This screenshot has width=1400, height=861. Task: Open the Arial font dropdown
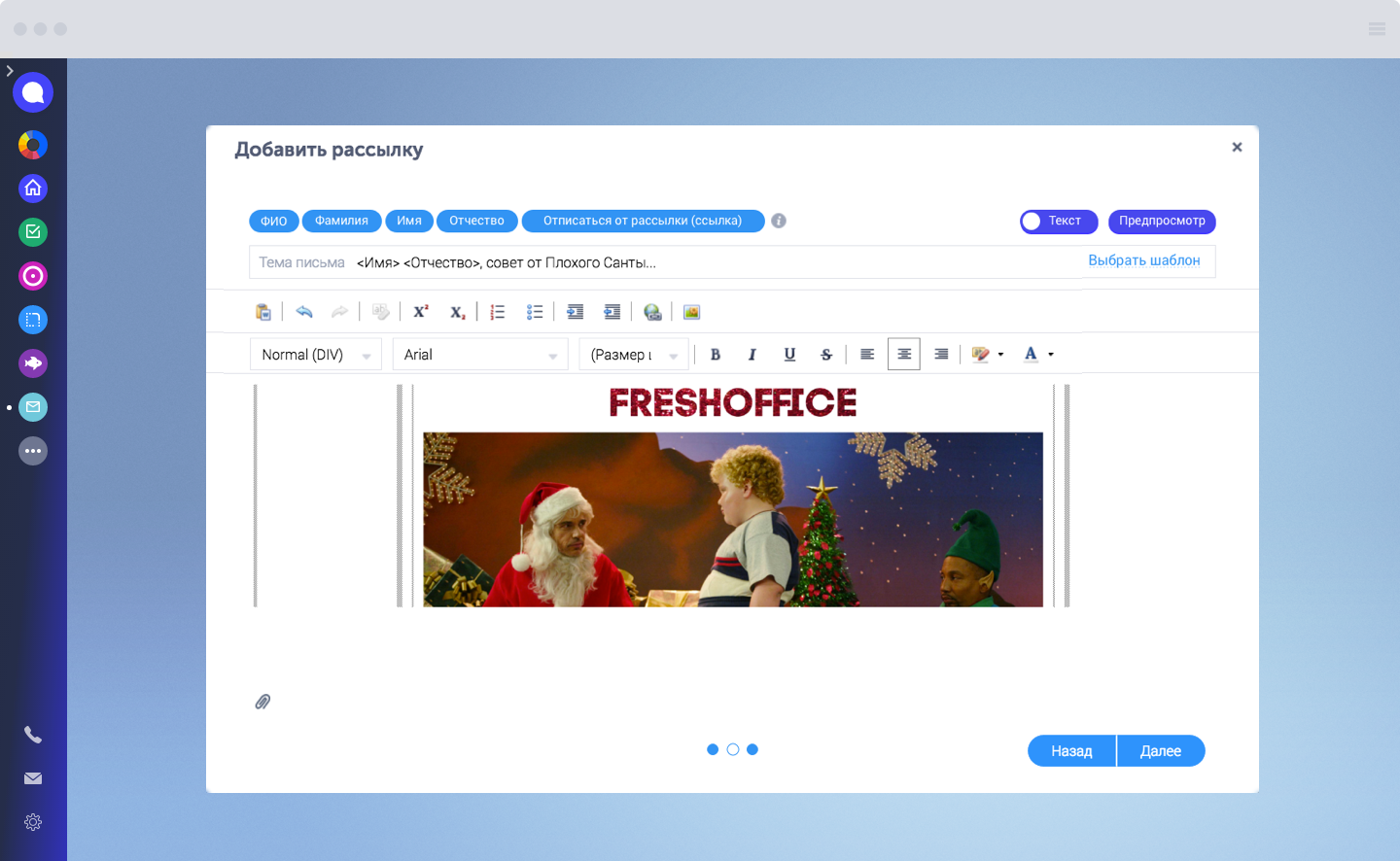480,355
